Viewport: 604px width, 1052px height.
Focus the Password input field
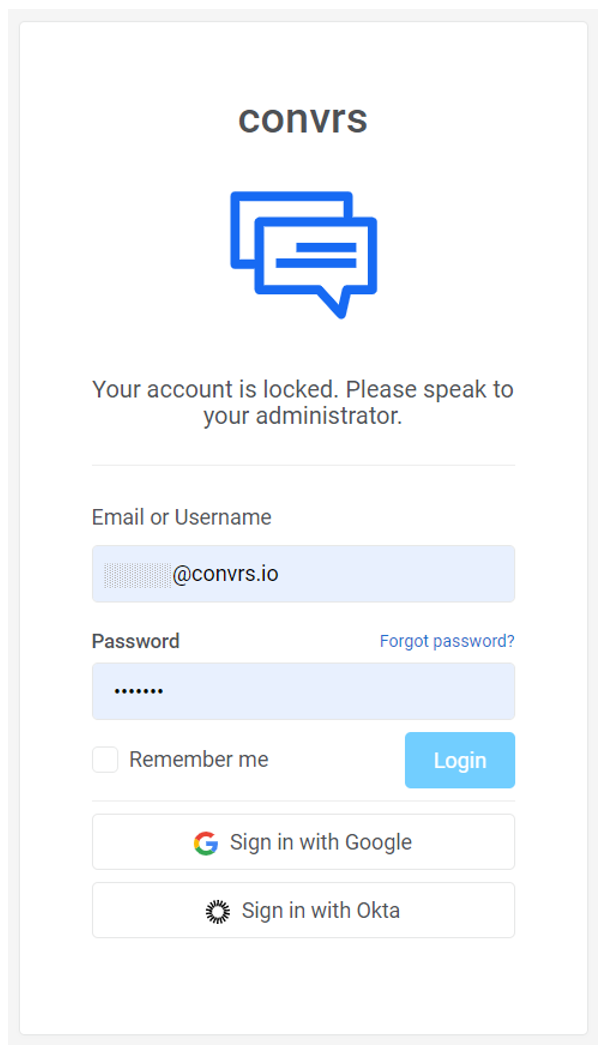pyautogui.click(x=303, y=691)
